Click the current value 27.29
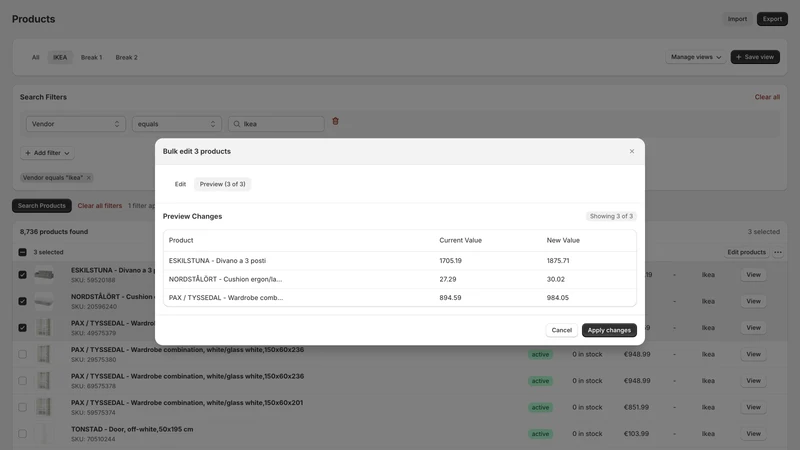Screen dimensions: 800x450 coord(448,279)
